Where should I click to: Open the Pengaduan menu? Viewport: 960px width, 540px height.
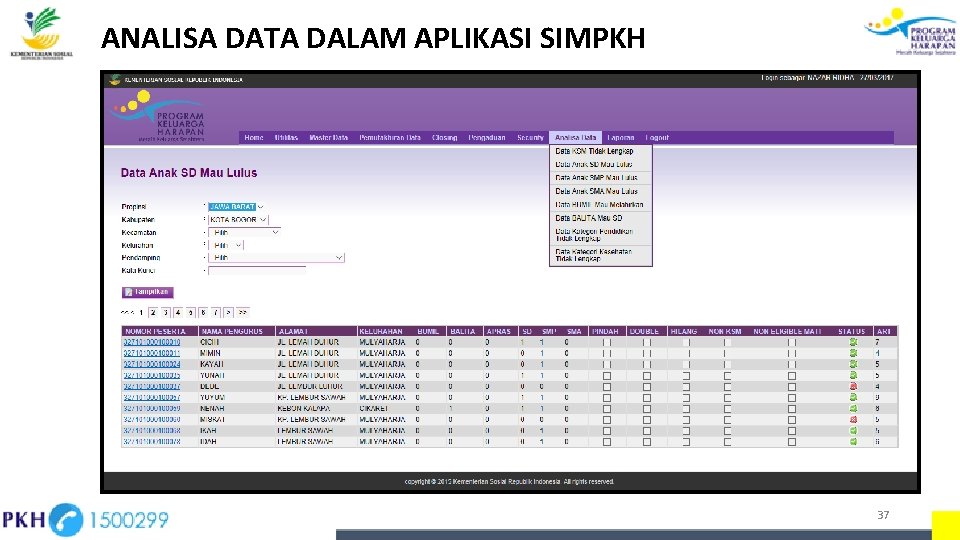click(x=487, y=138)
